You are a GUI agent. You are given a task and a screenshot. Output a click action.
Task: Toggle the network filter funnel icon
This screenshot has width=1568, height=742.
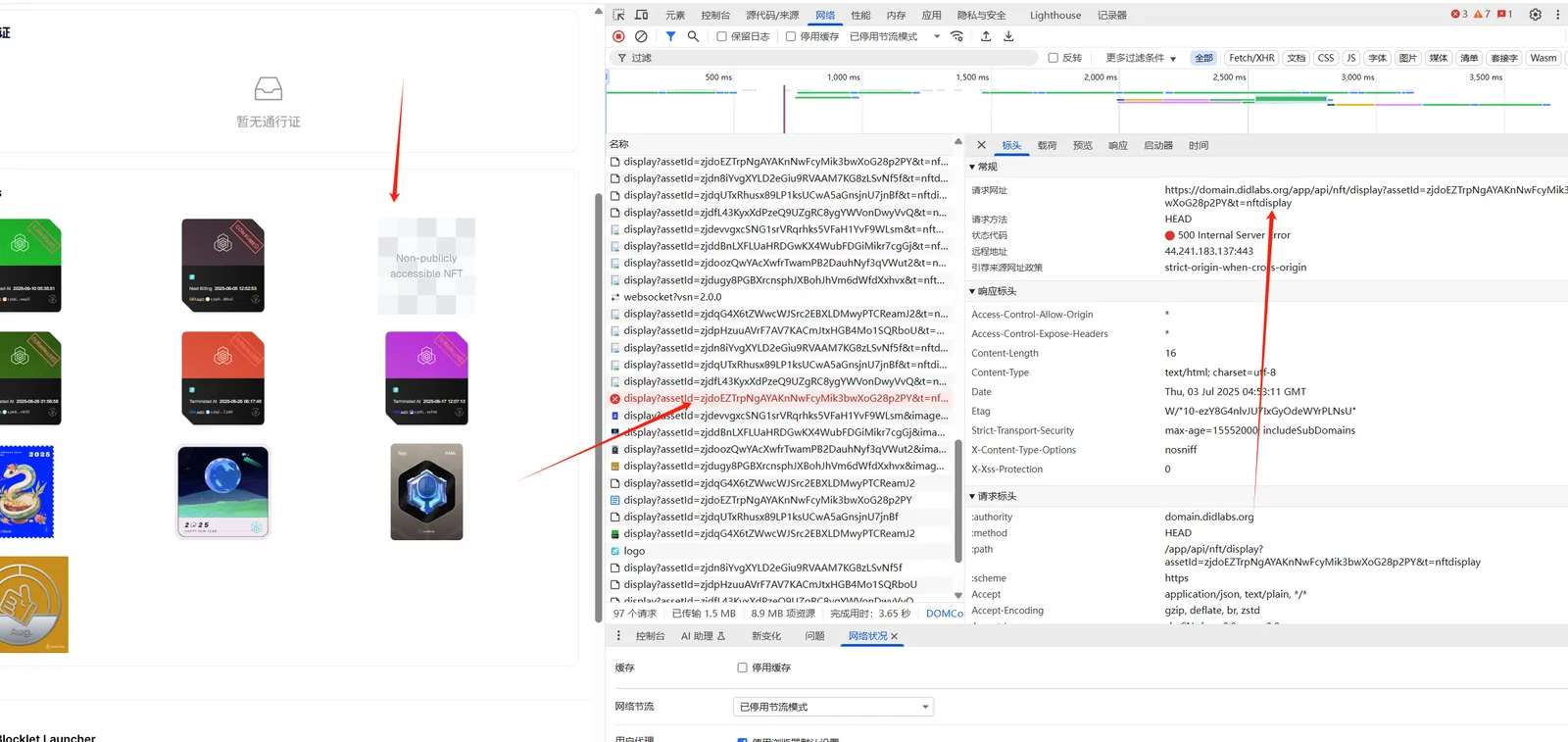pyautogui.click(x=670, y=36)
